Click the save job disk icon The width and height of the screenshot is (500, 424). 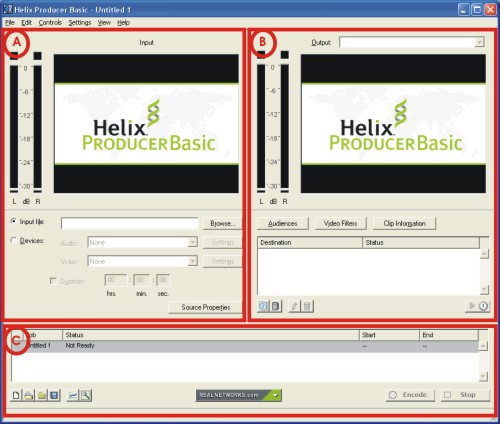(x=54, y=395)
